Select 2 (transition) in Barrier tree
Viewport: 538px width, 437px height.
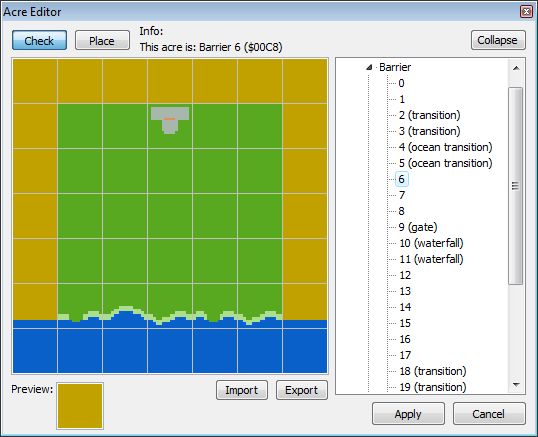(429, 115)
